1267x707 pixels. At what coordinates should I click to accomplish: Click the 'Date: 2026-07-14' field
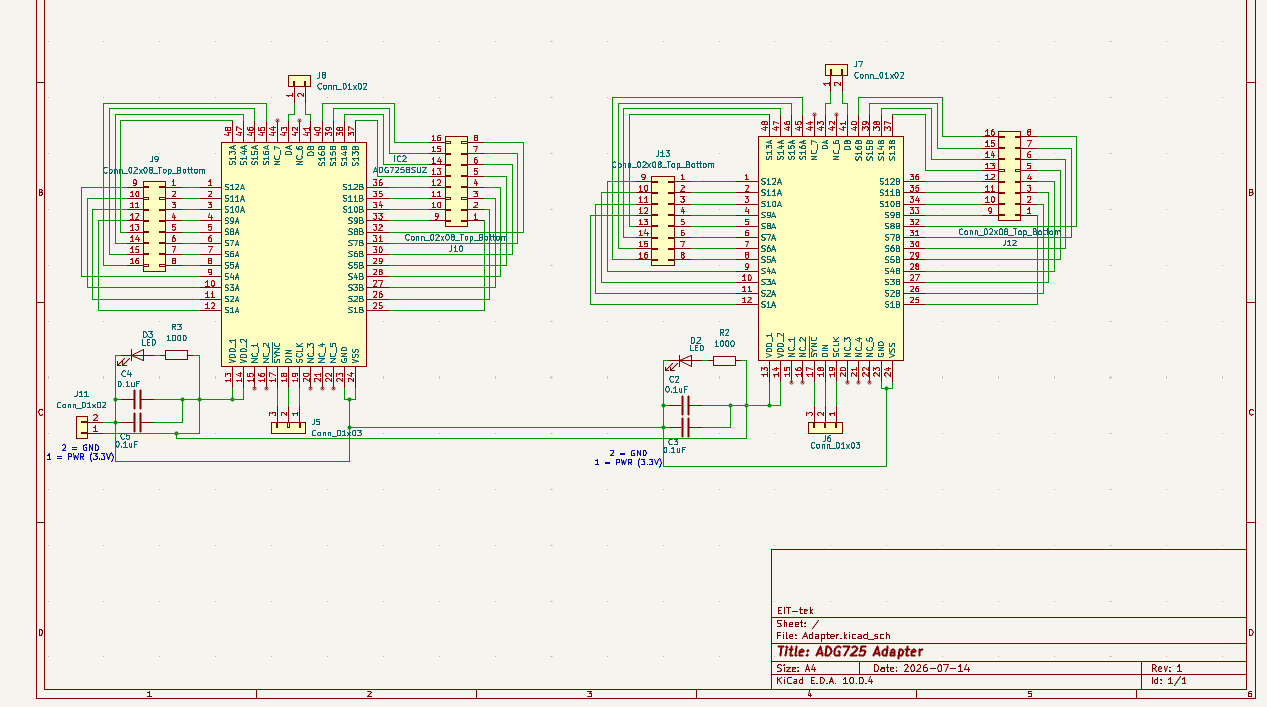coord(922,668)
